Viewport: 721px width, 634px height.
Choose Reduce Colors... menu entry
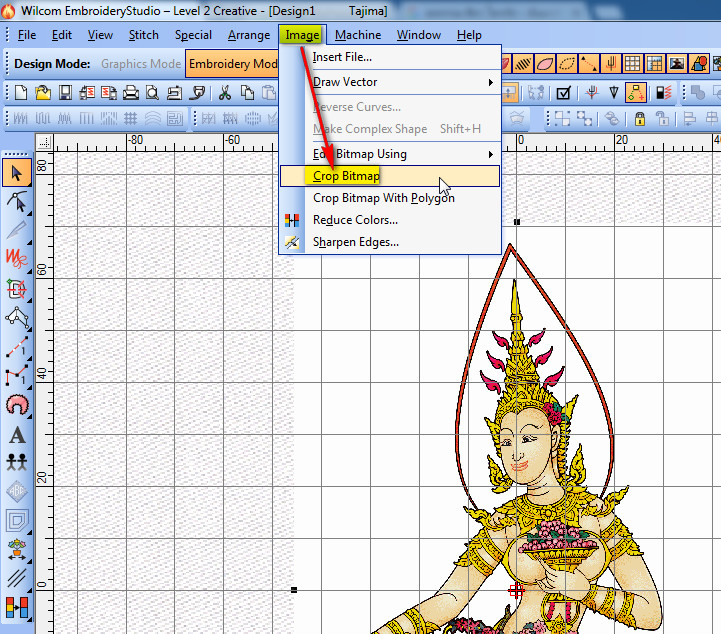click(390, 220)
